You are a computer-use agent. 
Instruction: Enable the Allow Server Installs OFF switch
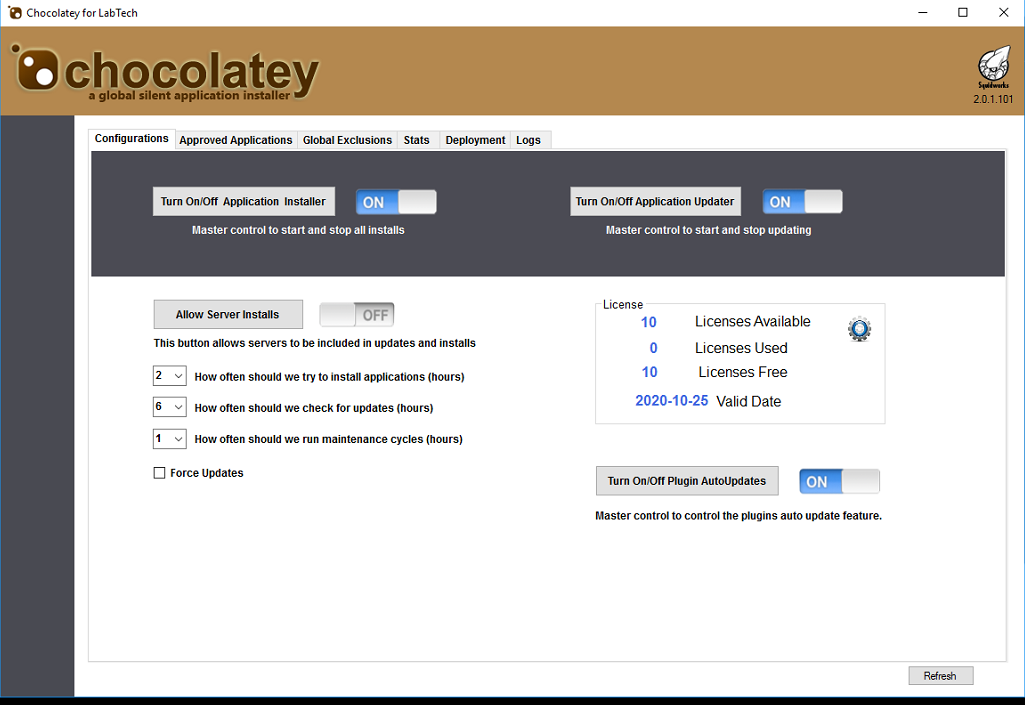tap(356, 315)
